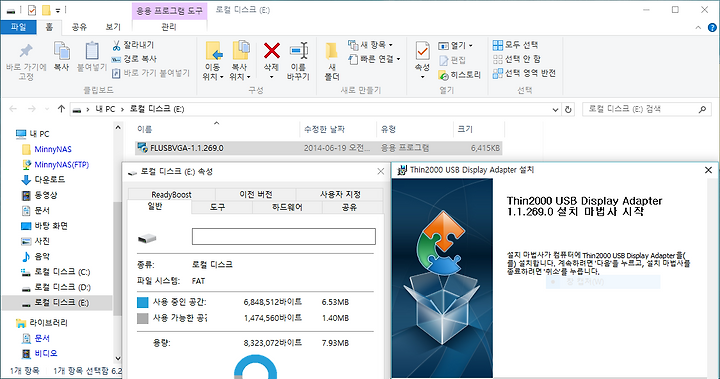Viewport: 720px width, 379px height.
Task: Switch to 사용자 지정 tab in properties
Action: point(340,195)
